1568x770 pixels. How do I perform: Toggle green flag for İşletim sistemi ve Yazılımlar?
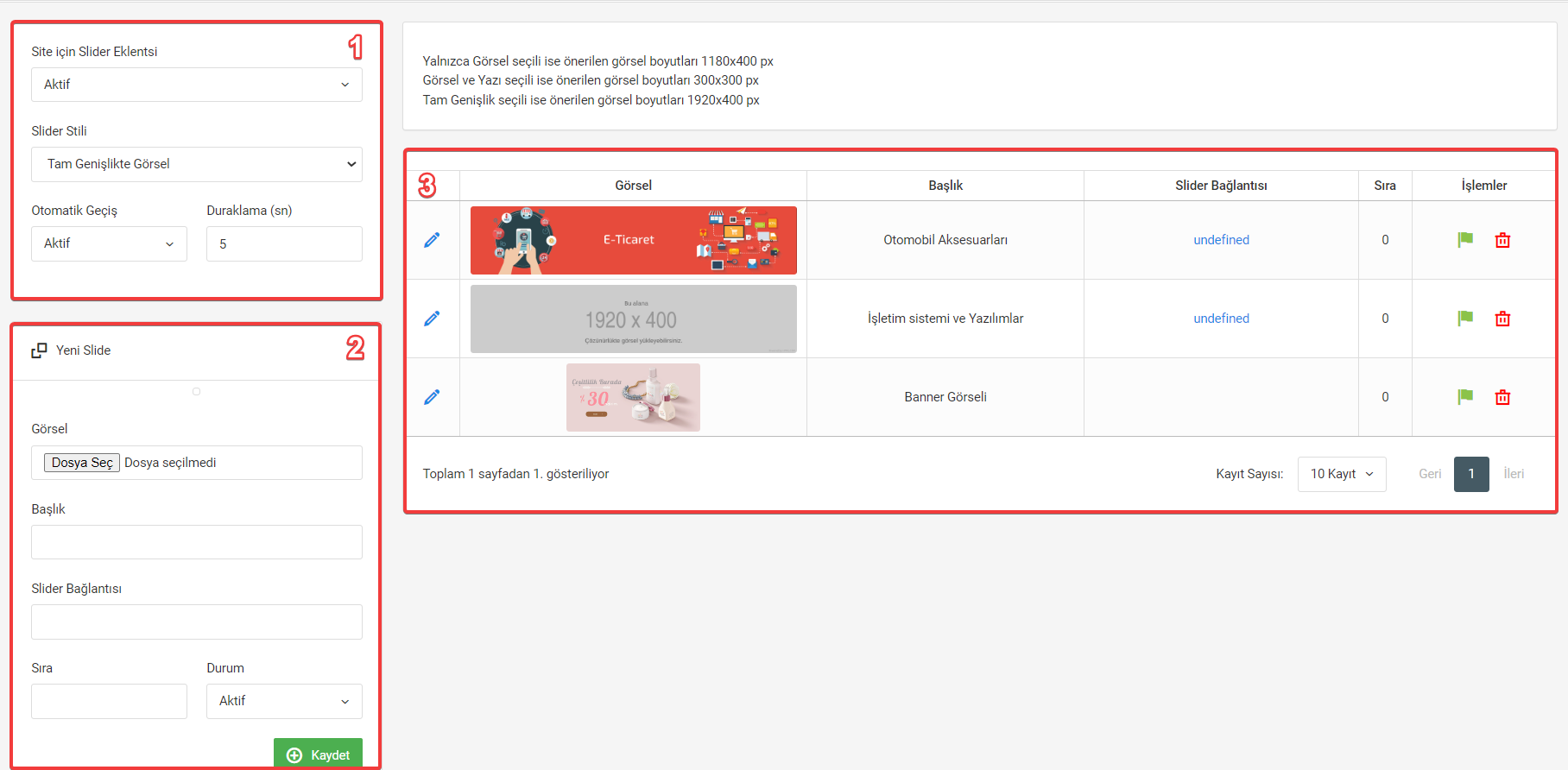[1465, 319]
